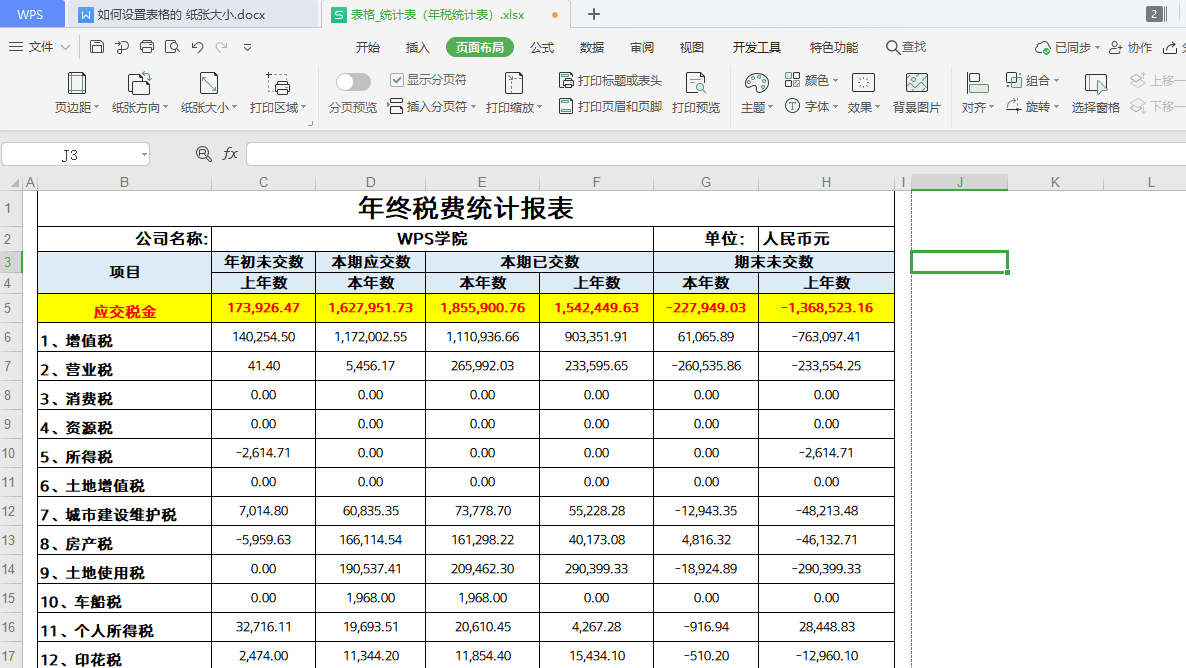Image resolution: width=1186 pixels, height=668 pixels.
Task: Click the 背景图片 (background image) icon
Action: coord(916,92)
